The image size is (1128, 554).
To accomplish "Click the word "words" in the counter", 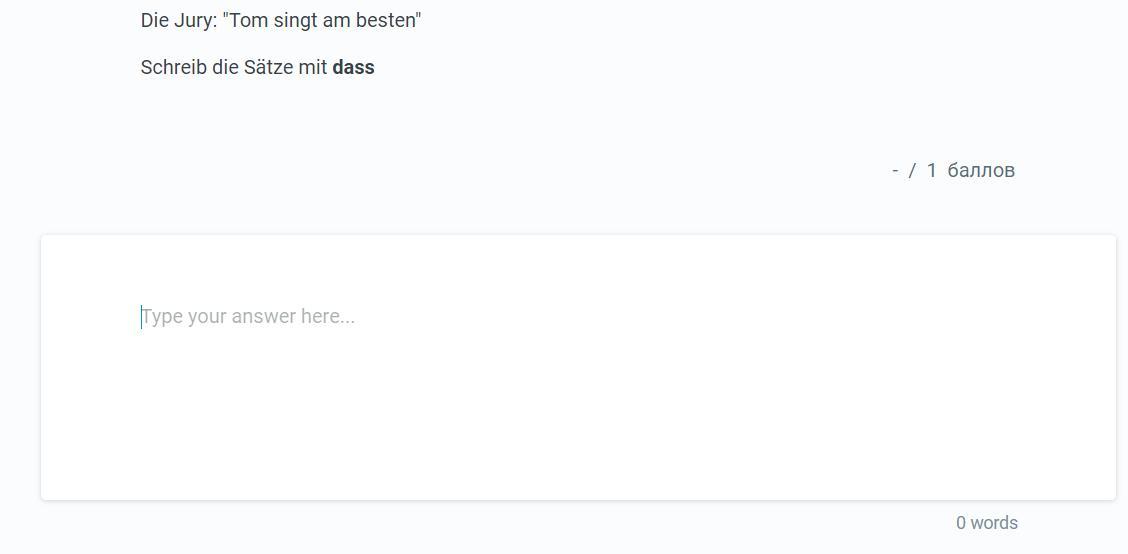I will (994, 523).
